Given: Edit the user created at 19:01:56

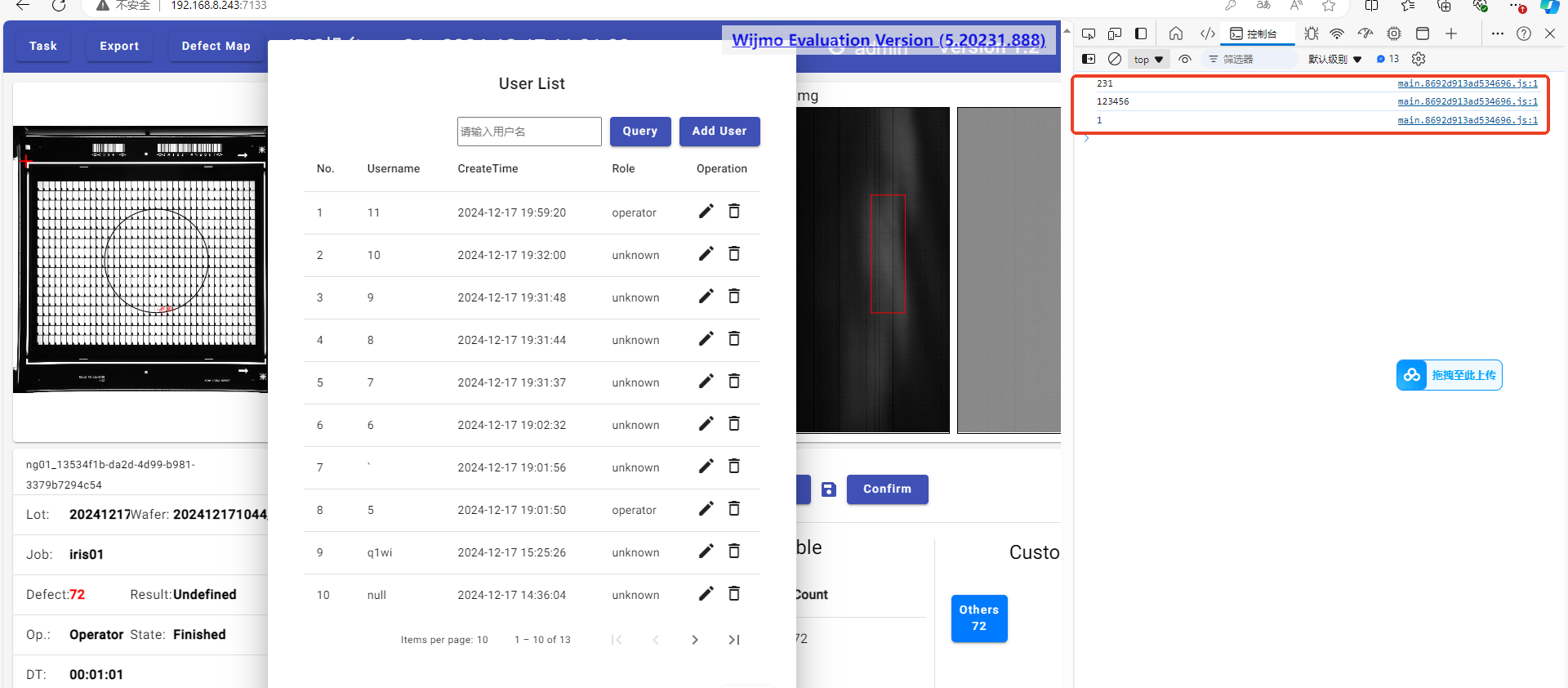Looking at the screenshot, I should pos(706,467).
